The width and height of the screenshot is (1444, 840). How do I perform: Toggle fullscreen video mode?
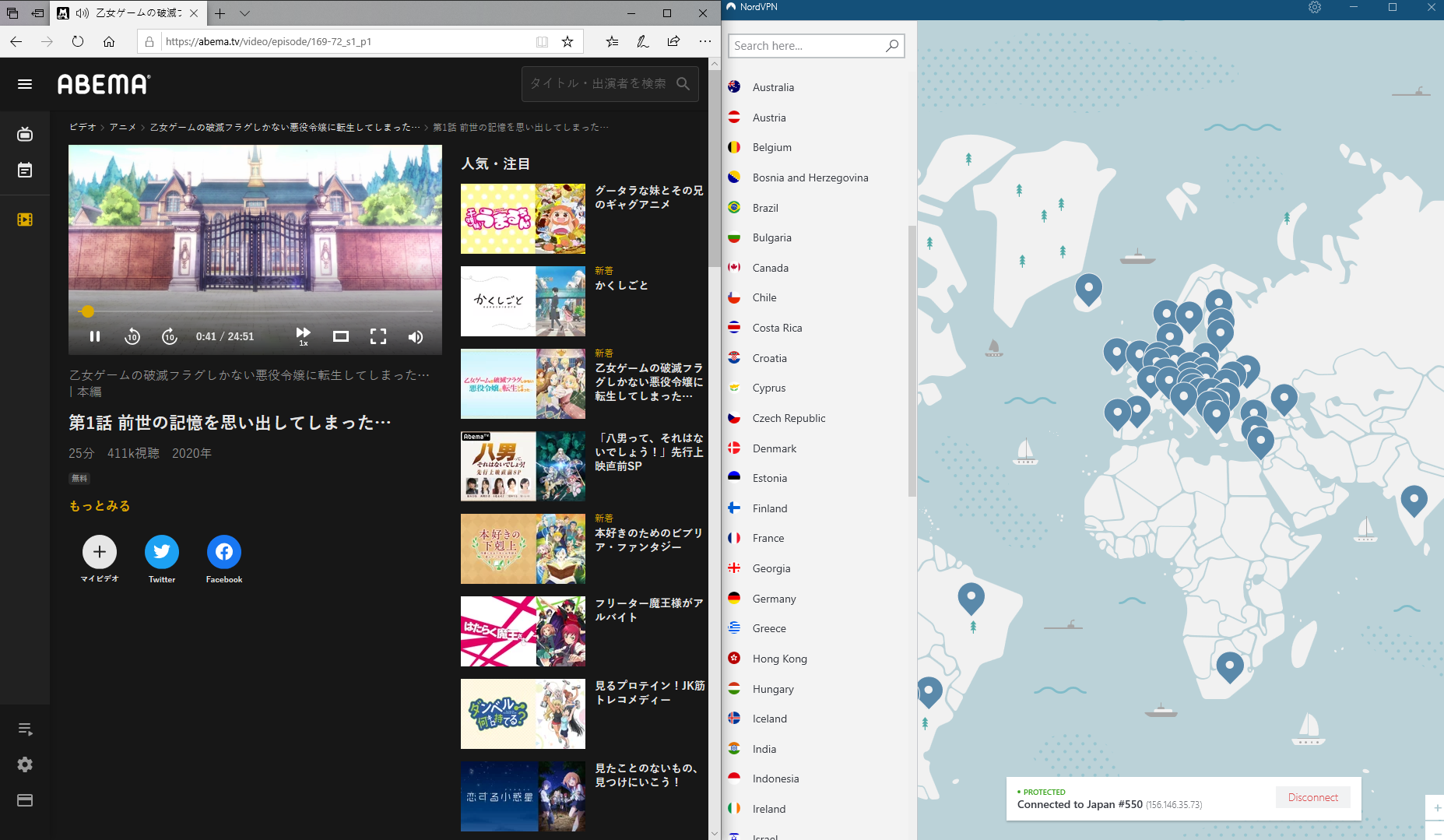378,336
